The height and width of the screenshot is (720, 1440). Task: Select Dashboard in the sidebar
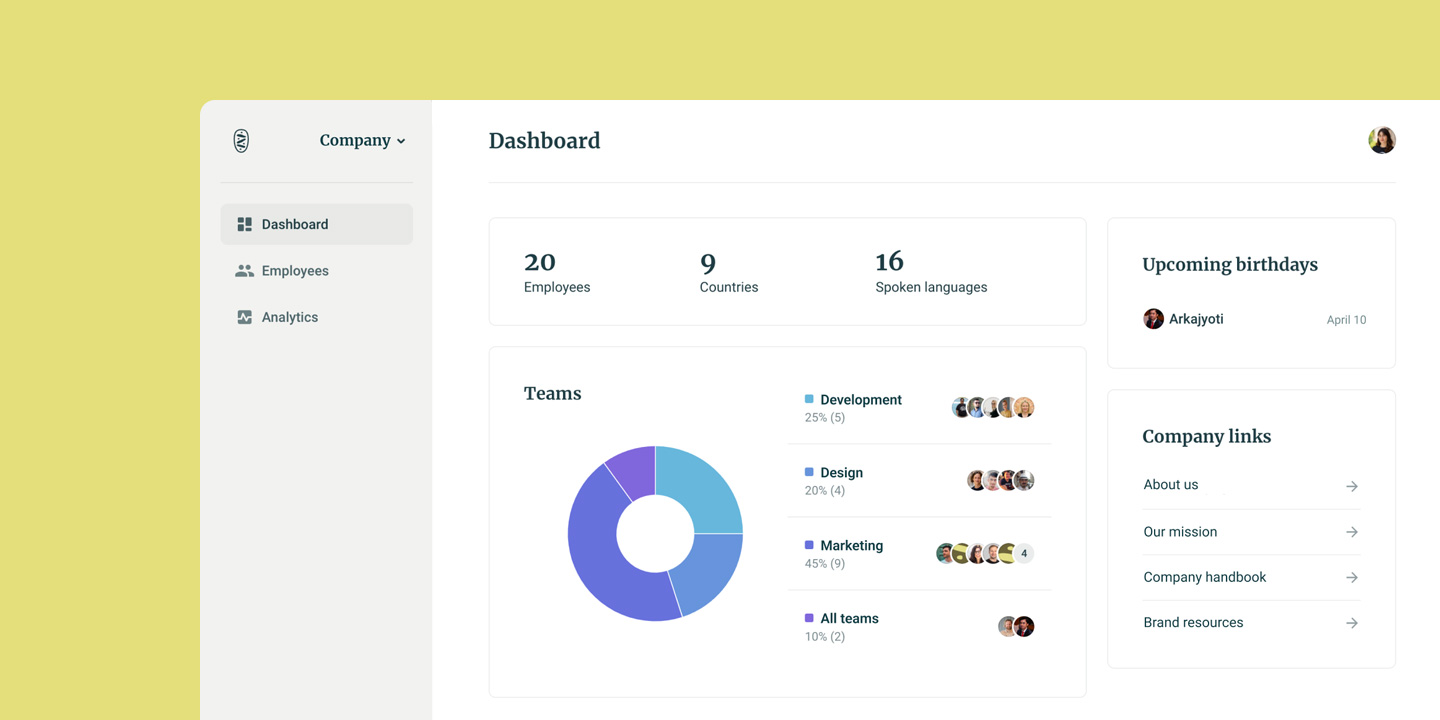(316, 225)
